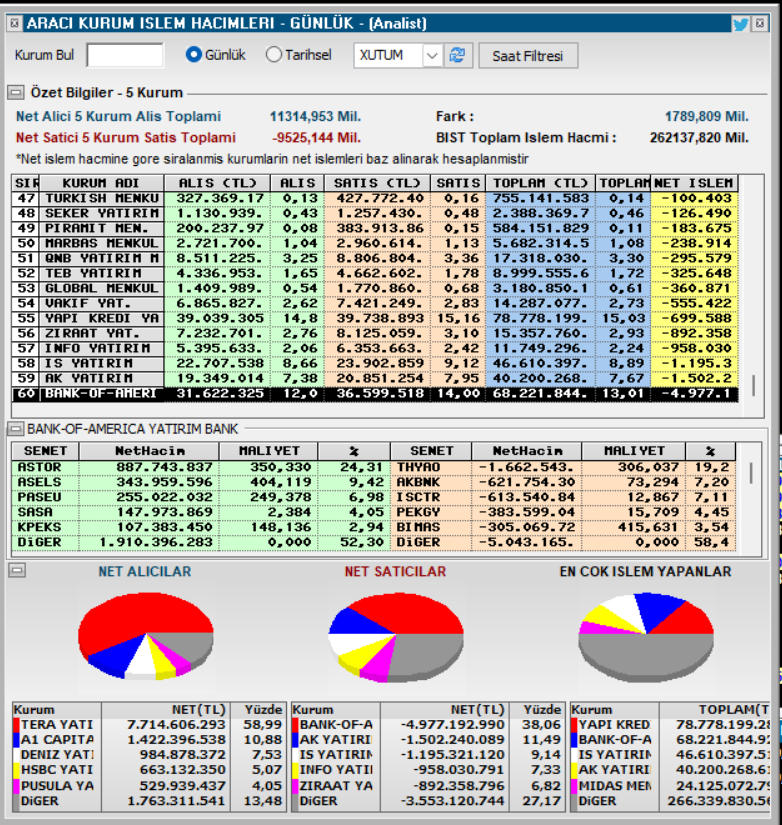Click the yellow swatch next to HSBC YATI

pyautogui.click(x=16, y=770)
